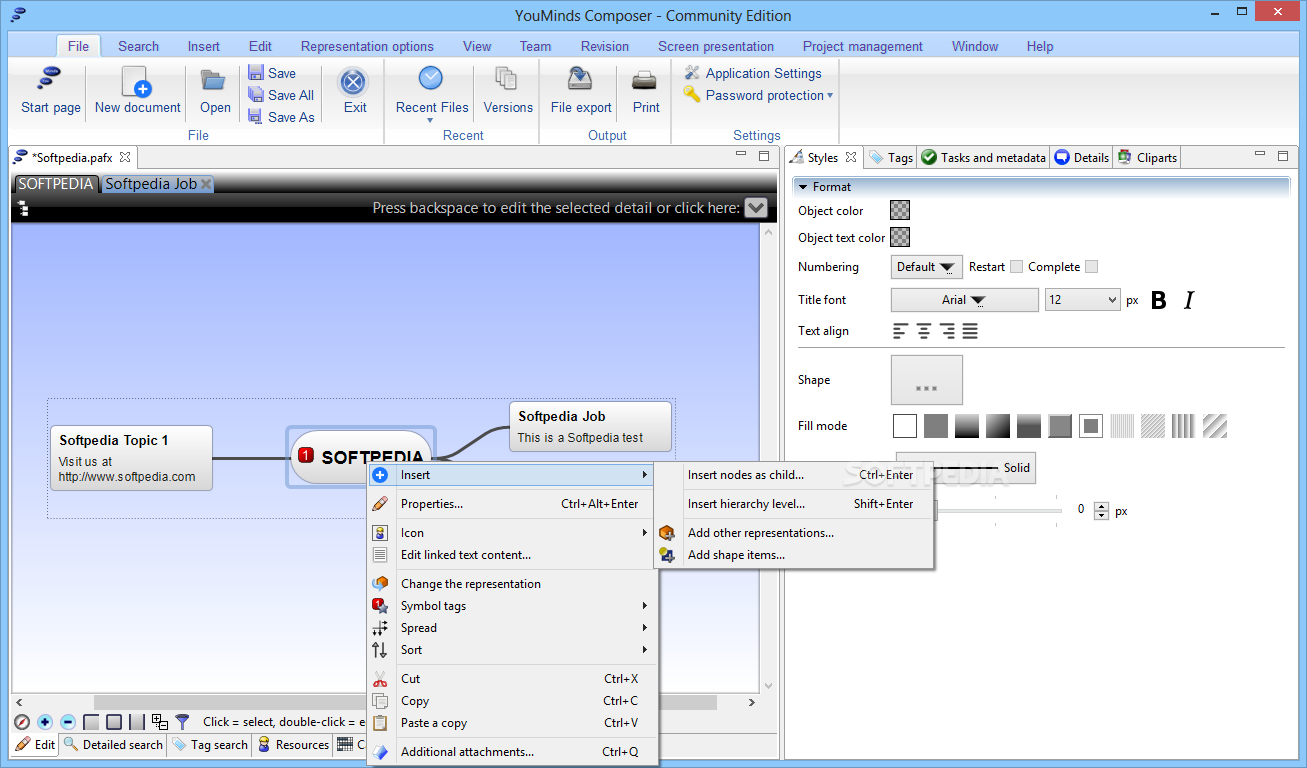Open Properties... from the context menu

point(512,504)
